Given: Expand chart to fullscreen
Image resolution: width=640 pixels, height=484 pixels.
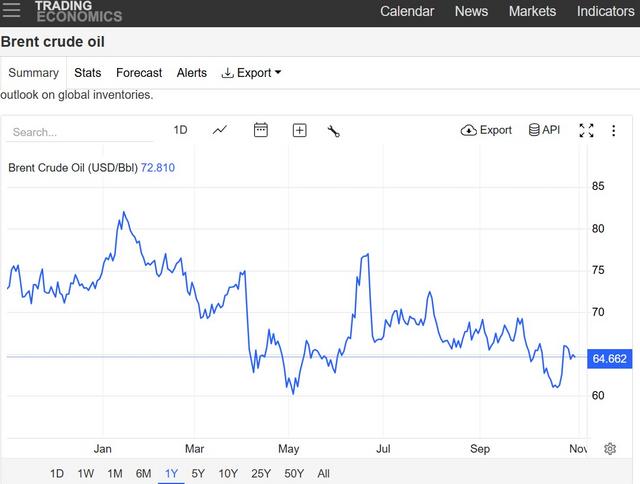Looking at the screenshot, I should [587, 130].
